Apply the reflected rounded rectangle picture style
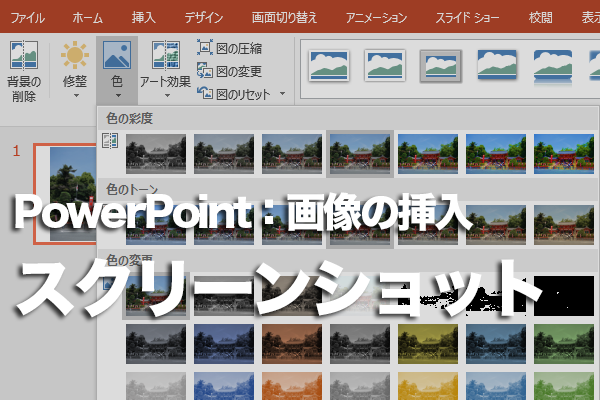The height and width of the screenshot is (400, 600). (553, 66)
